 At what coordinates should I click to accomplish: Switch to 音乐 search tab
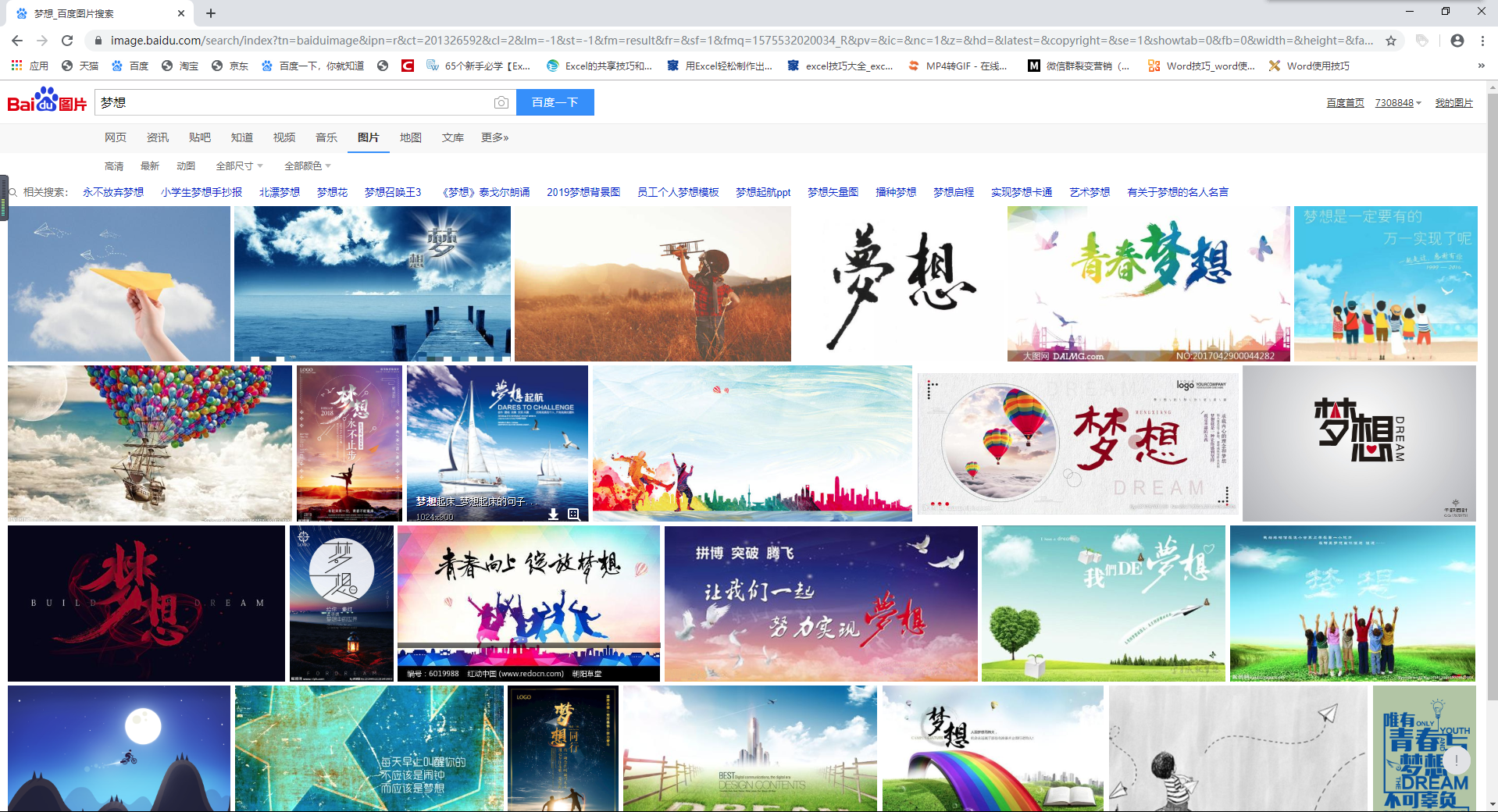coord(326,137)
